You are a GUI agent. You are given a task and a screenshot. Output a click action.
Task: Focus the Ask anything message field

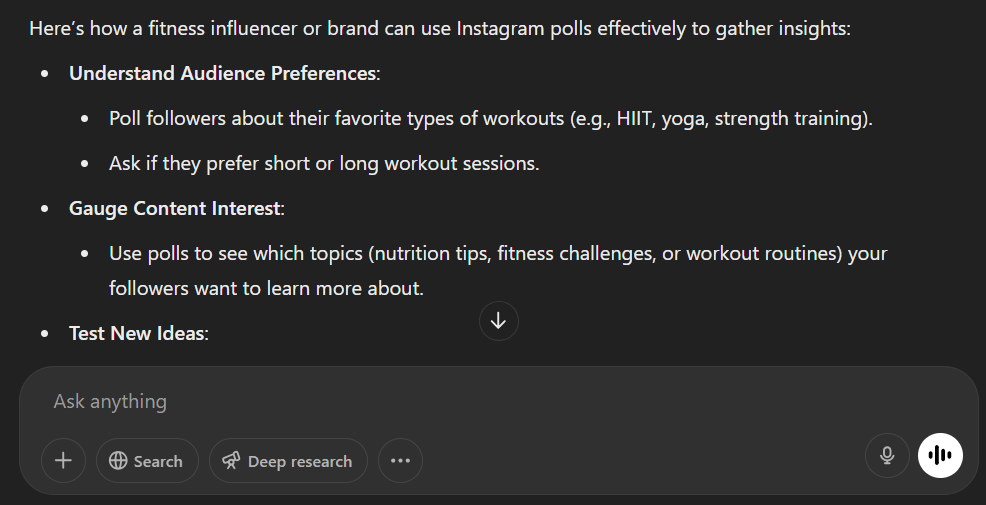point(440,401)
